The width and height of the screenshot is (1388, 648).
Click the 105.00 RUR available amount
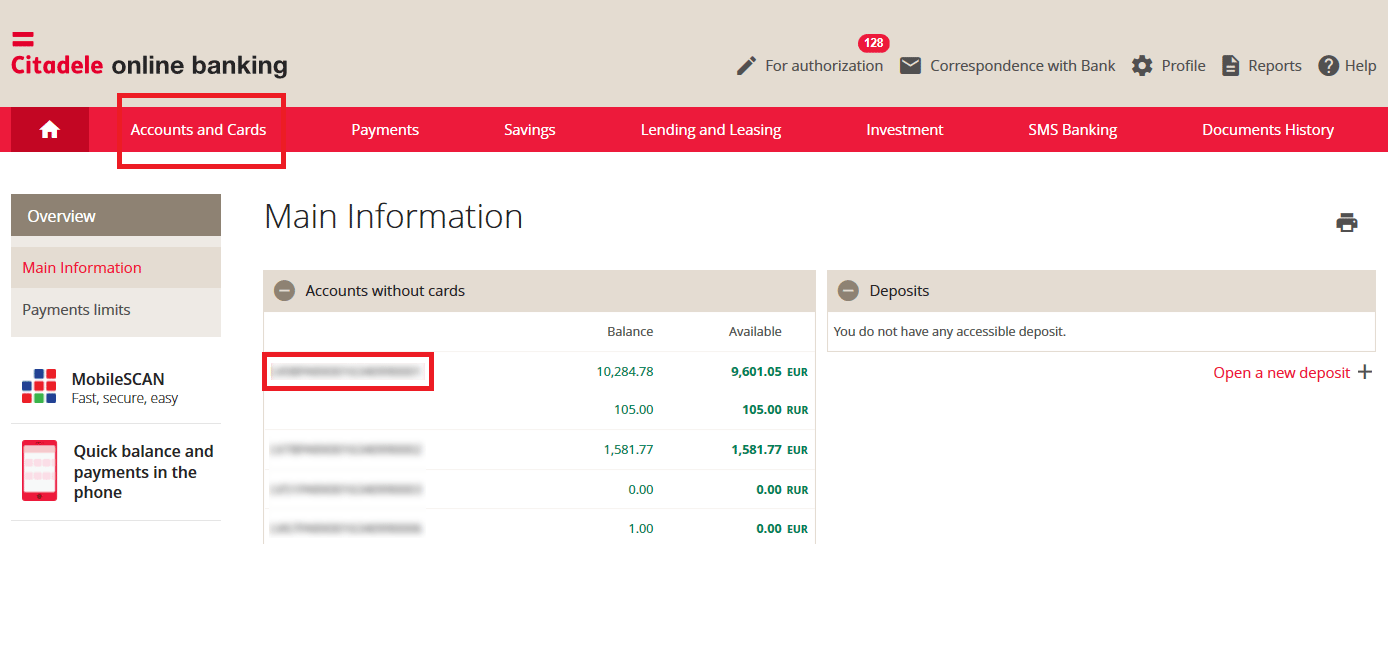click(775, 410)
